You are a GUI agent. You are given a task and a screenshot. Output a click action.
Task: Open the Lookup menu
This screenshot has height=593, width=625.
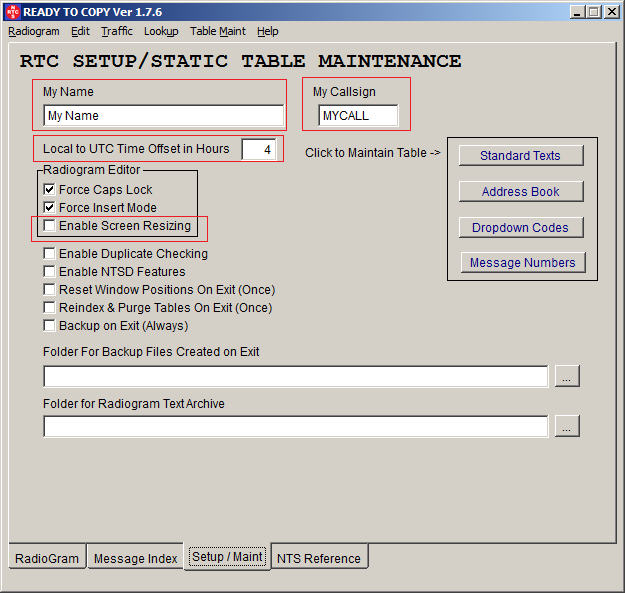point(161,31)
